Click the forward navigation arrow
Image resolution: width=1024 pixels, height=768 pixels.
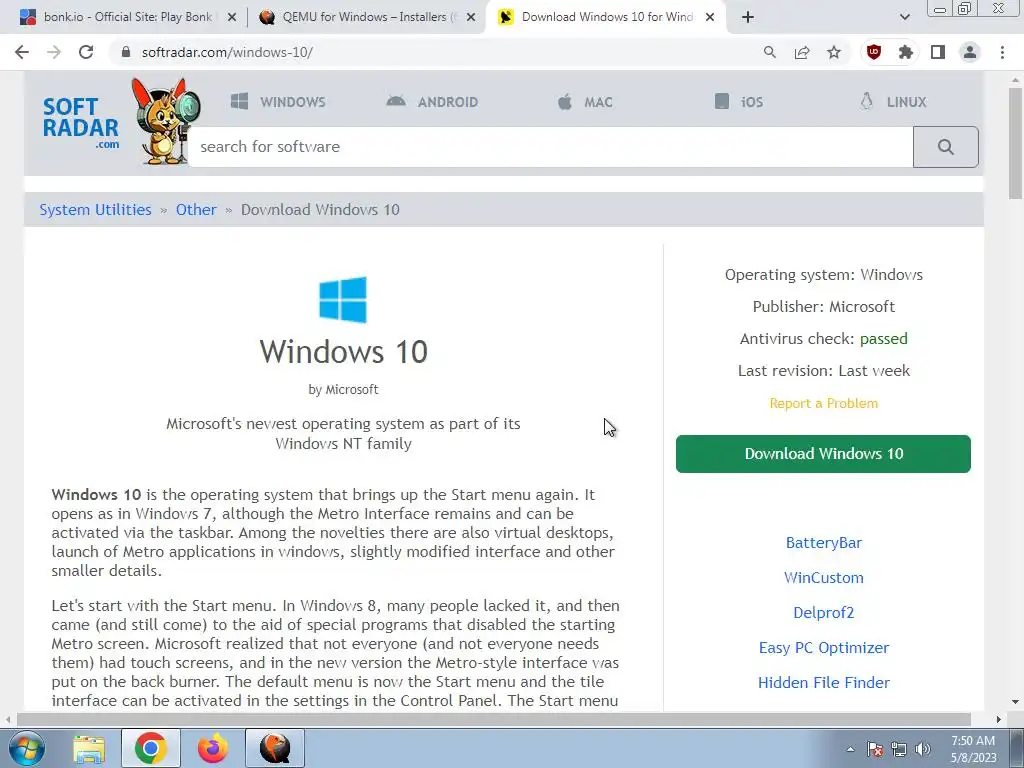[54, 52]
